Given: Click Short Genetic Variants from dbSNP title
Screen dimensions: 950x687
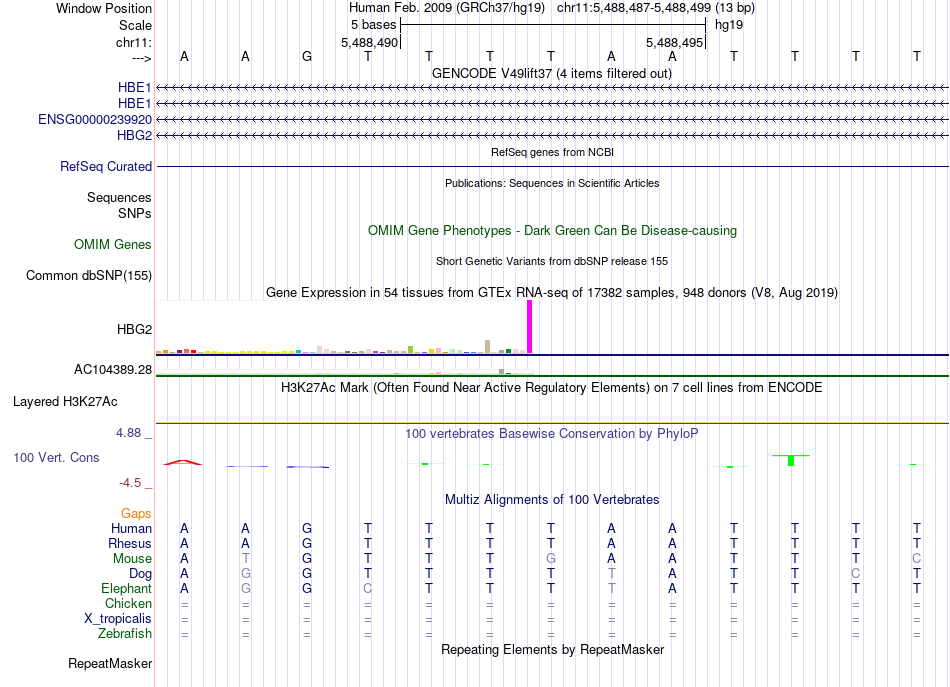Looking at the screenshot, I should (552, 261).
